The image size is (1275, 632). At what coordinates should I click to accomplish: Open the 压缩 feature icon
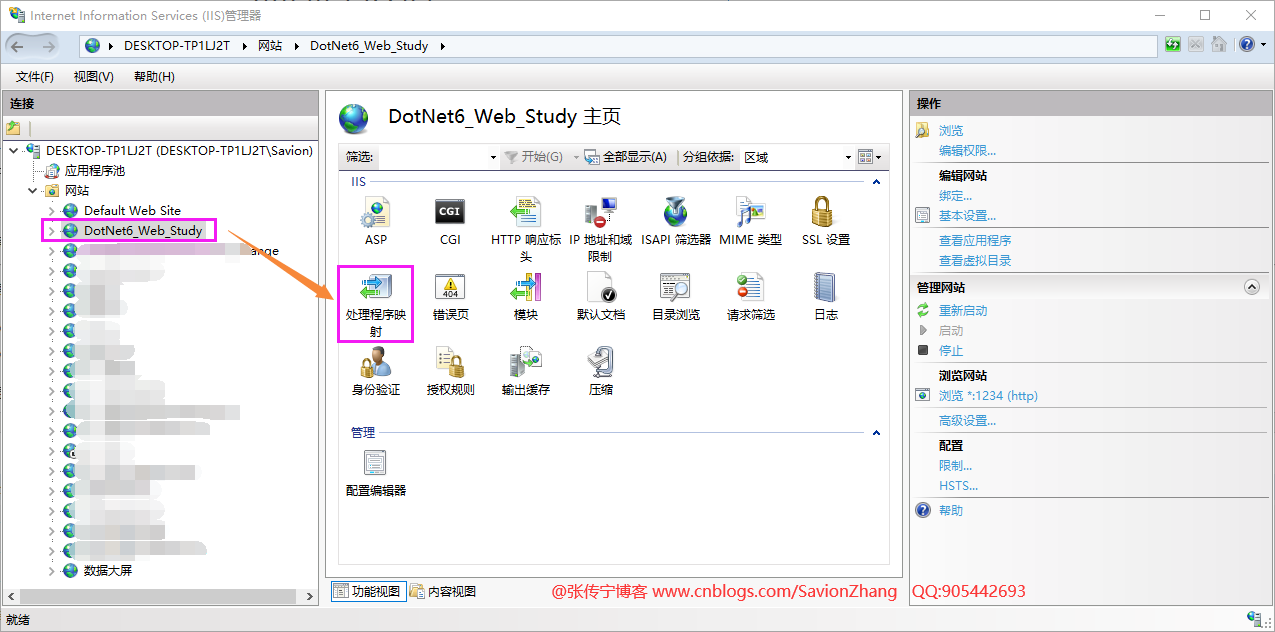(600, 363)
